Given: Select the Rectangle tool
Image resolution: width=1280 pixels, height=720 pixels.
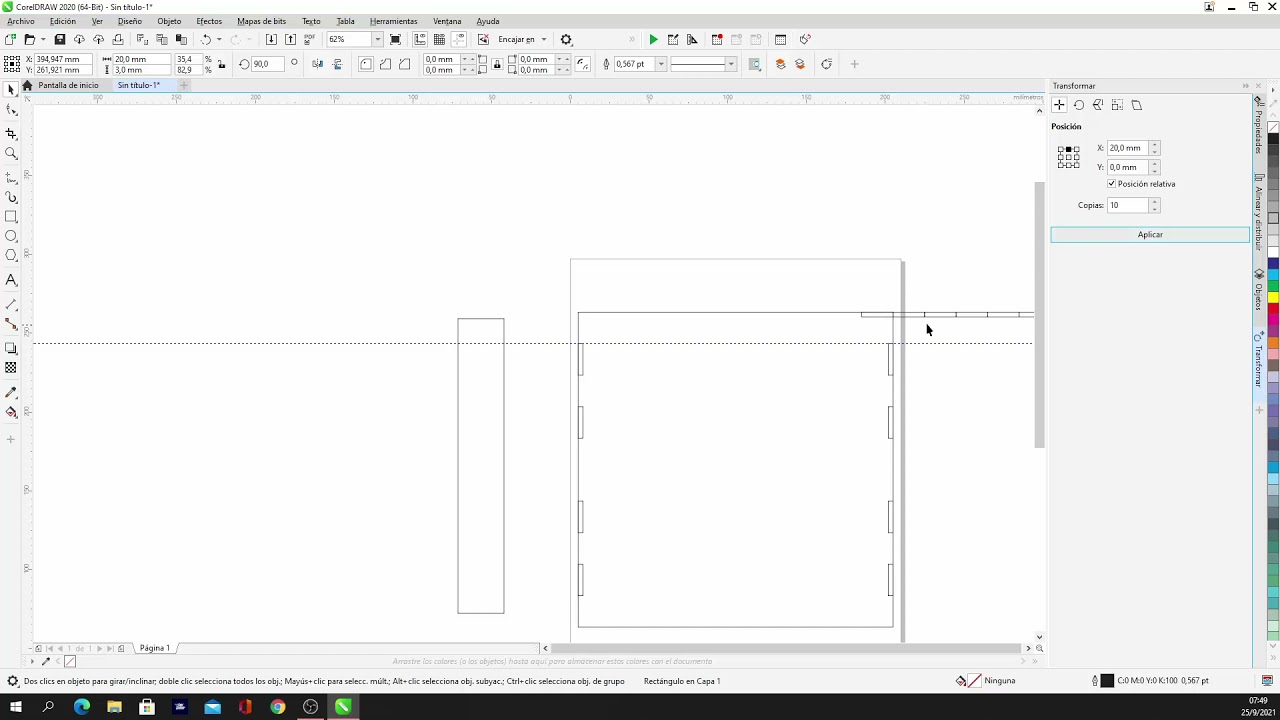Looking at the screenshot, I should coord(11,216).
